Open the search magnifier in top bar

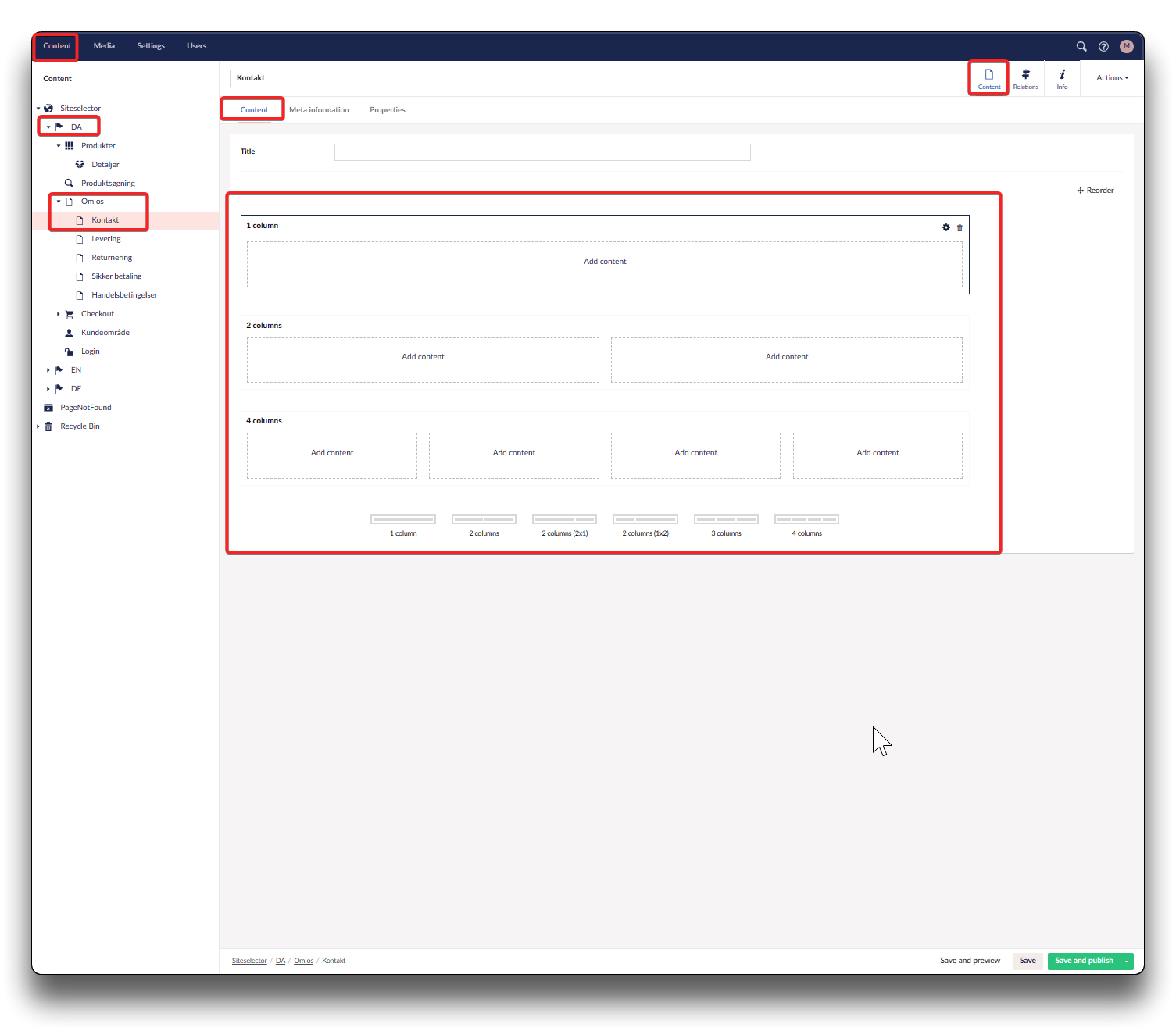click(1081, 46)
